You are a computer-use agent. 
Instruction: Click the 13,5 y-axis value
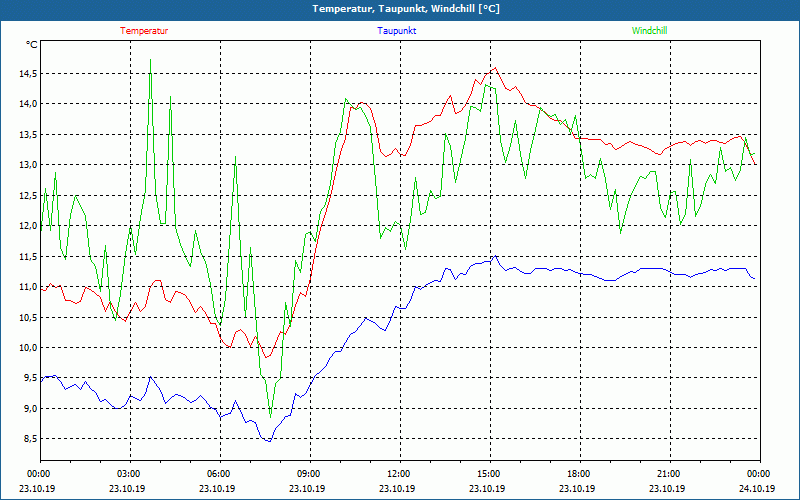click(x=28, y=135)
